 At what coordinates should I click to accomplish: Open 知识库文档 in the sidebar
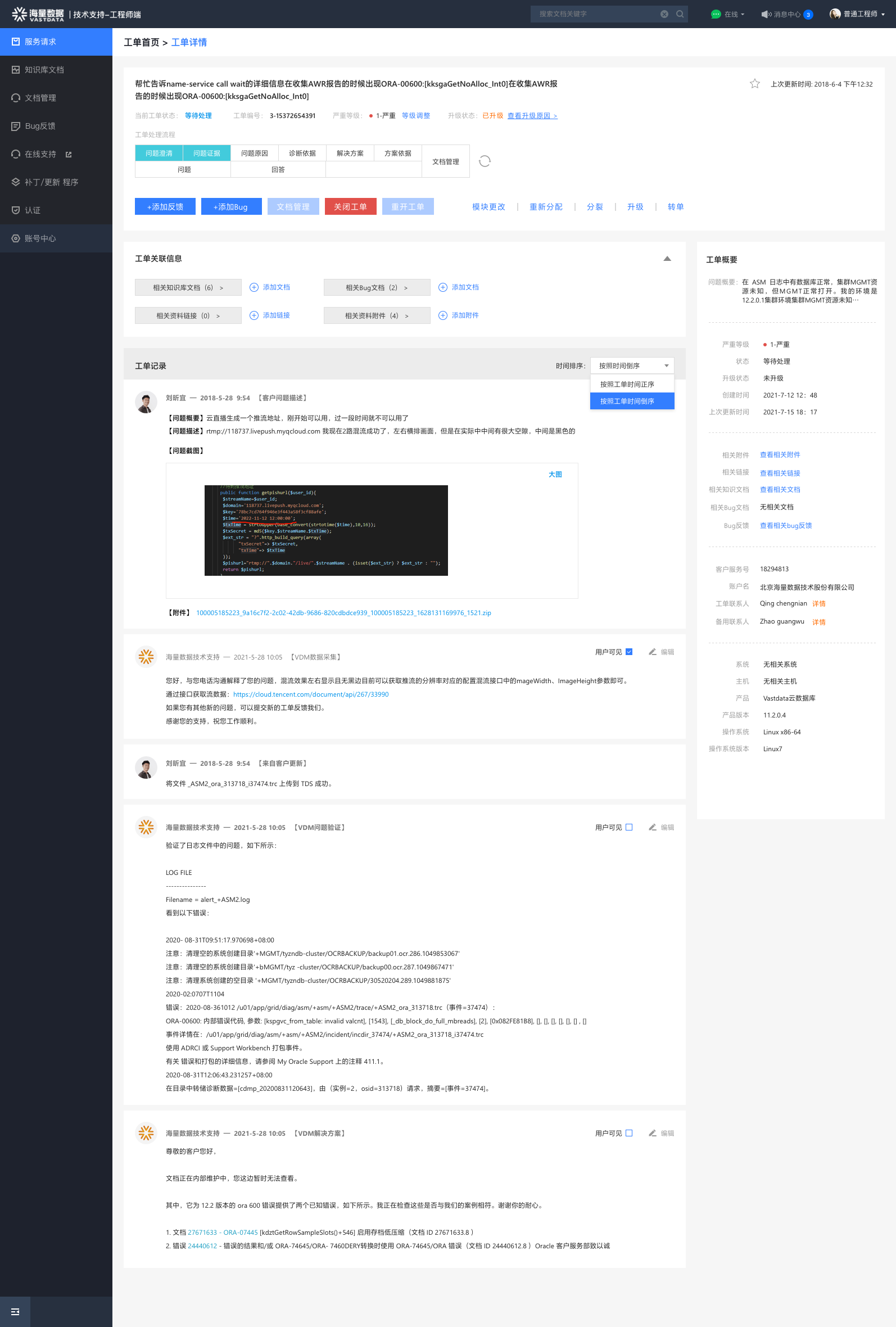click(44, 70)
